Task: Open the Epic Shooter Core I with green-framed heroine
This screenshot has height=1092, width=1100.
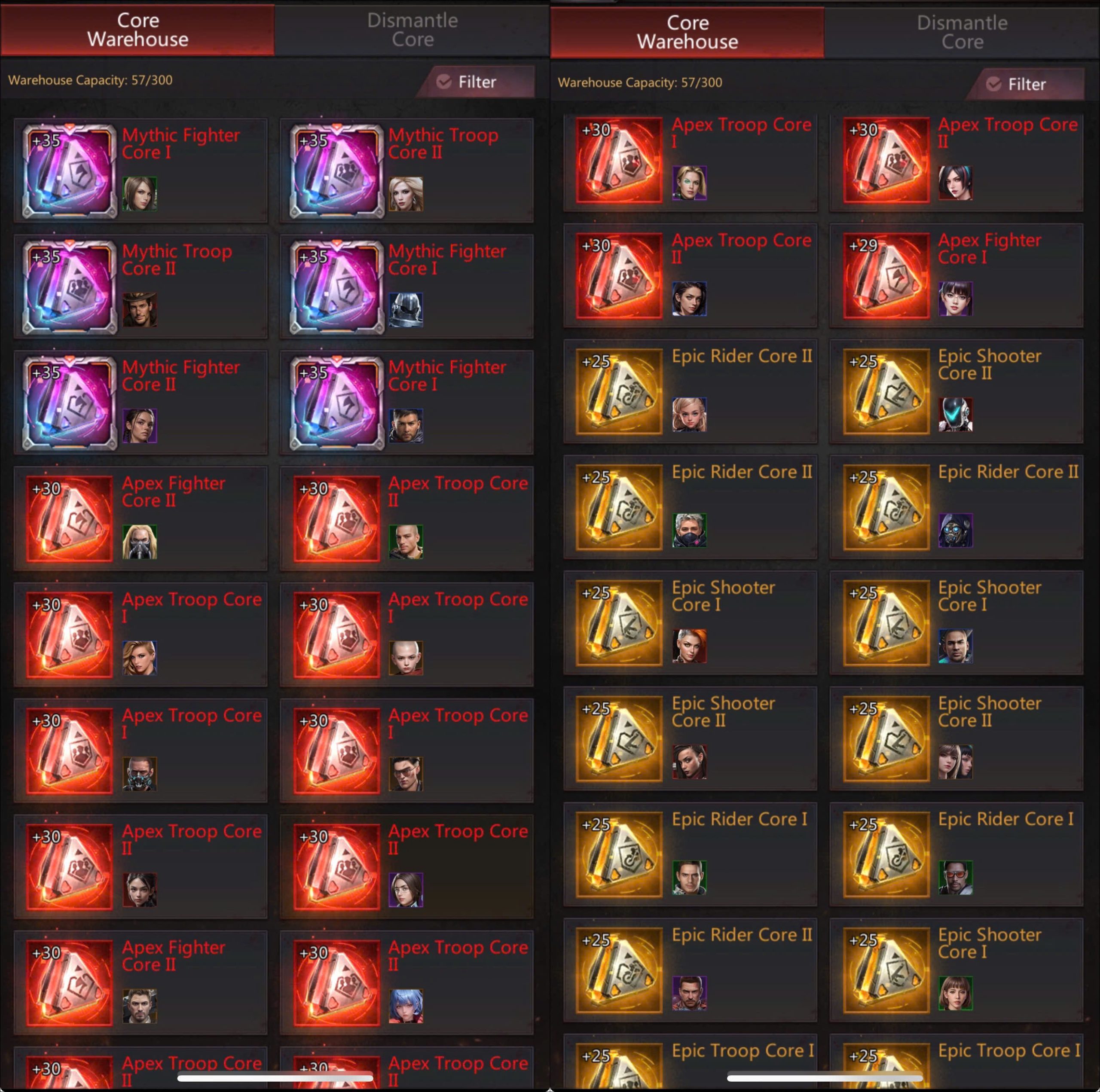Action: click(956, 970)
